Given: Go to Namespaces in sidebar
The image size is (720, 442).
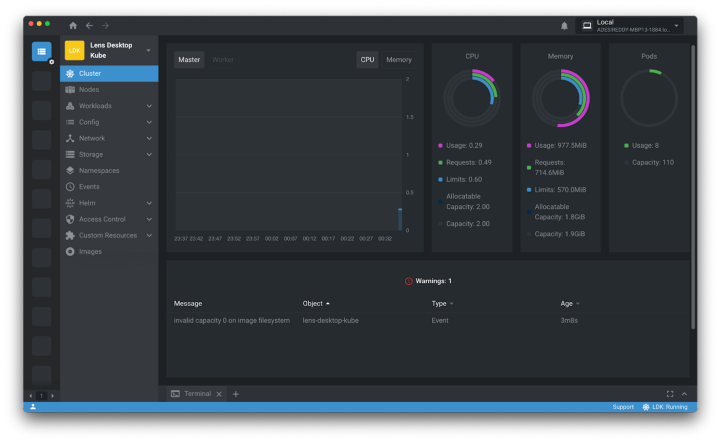Looking at the screenshot, I should [99, 171].
